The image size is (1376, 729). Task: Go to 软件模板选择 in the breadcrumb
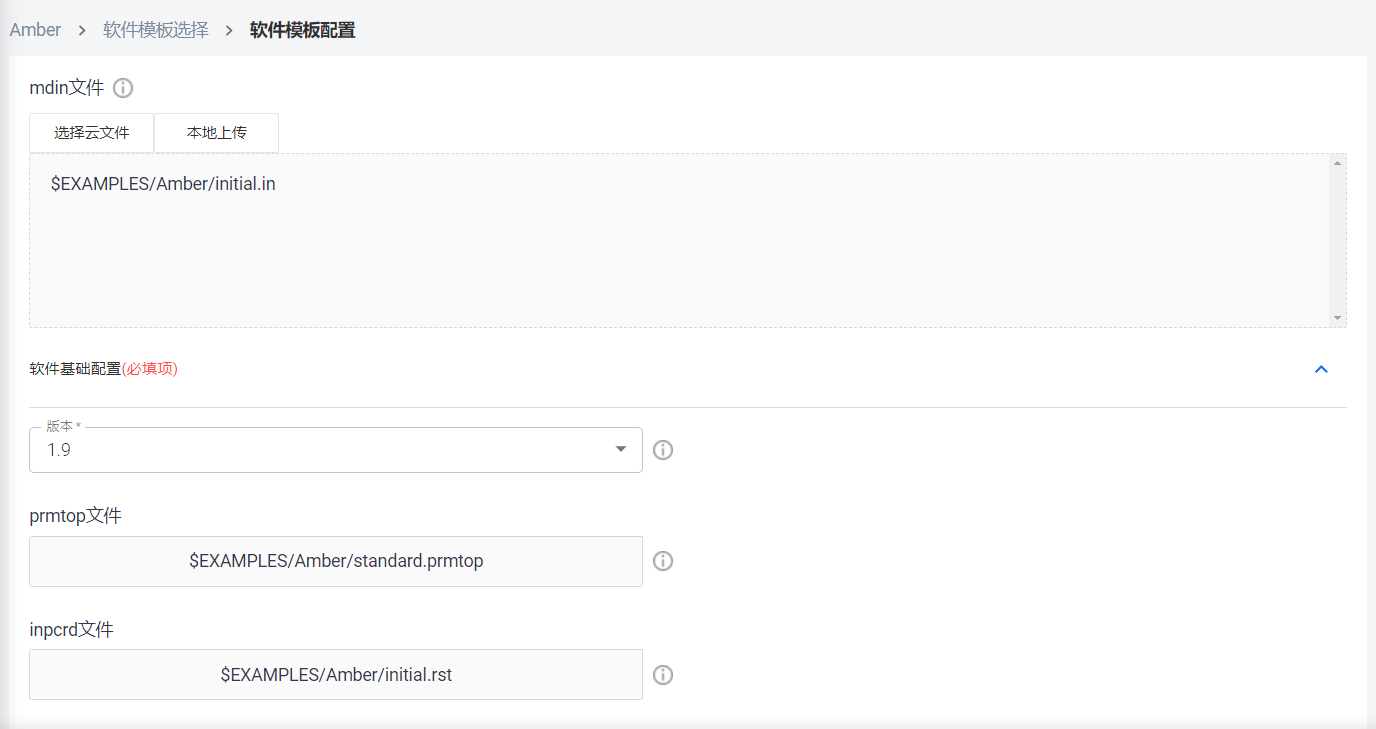pos(156,30)
